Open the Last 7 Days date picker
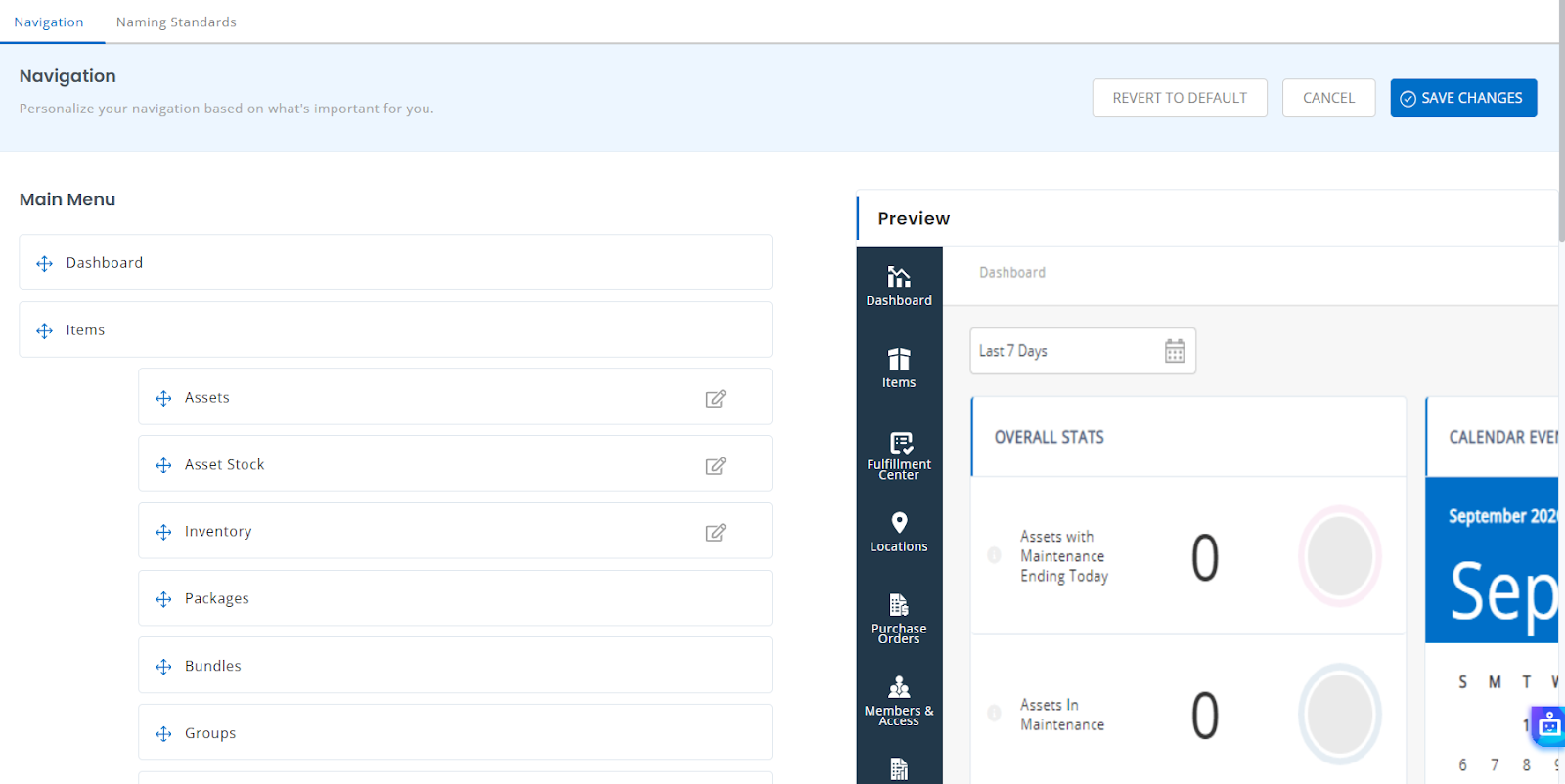Screen dimensions: 1565x784 (1067, 351)
